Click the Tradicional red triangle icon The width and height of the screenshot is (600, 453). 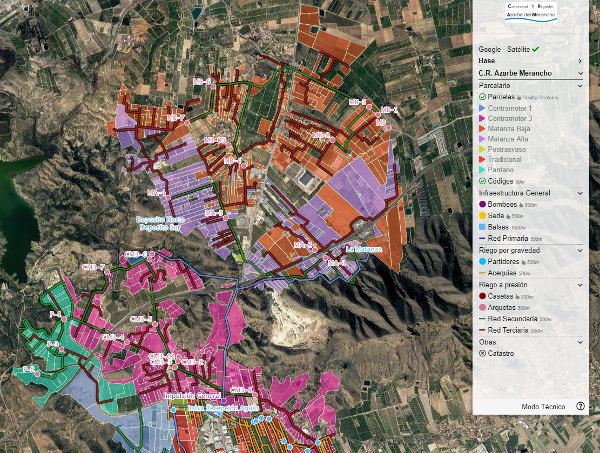(482, 159)
